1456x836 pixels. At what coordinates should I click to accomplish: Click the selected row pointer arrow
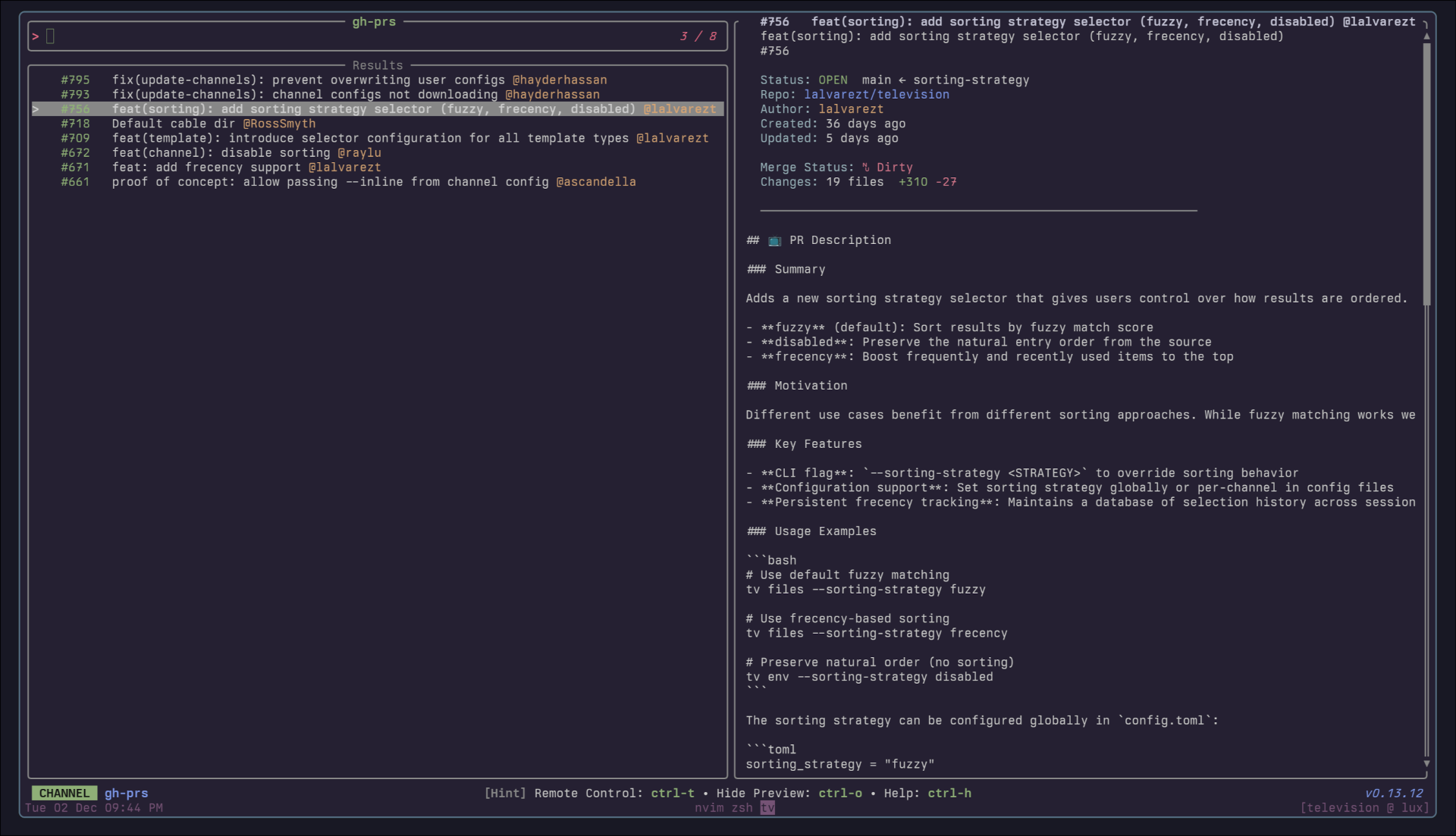tap(36, 109)
